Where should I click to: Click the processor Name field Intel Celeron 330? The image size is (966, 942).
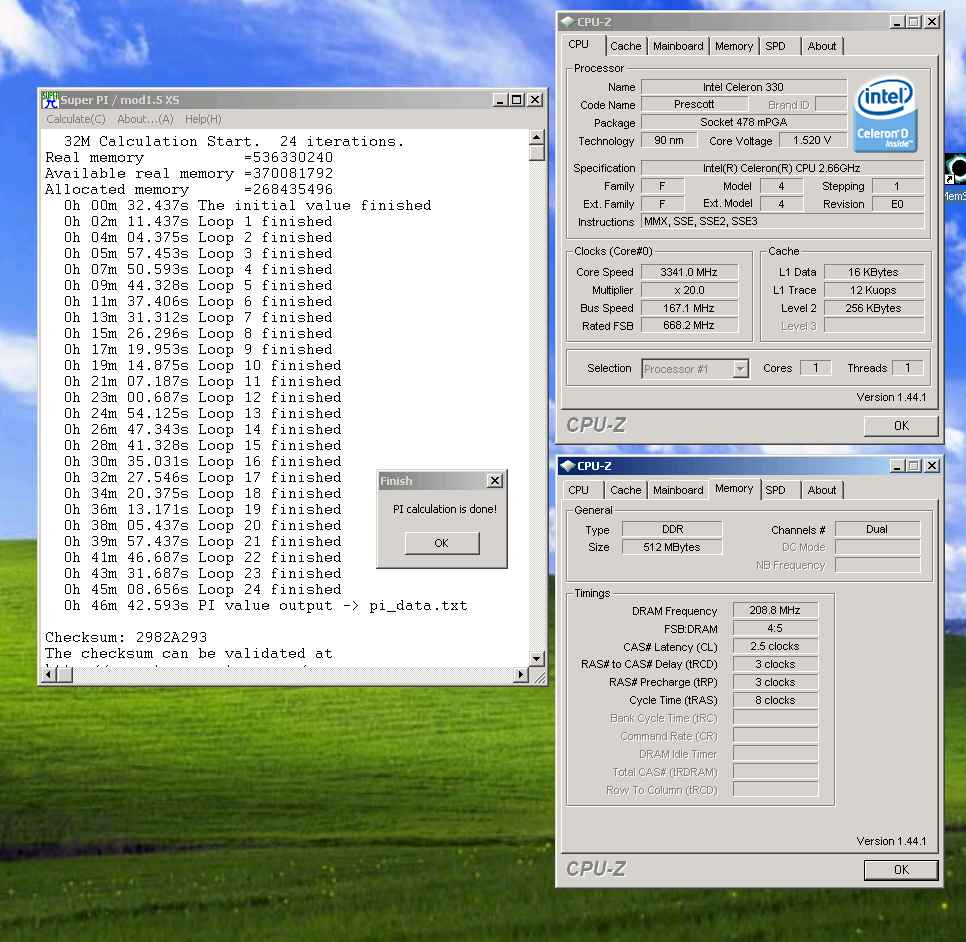744,87
